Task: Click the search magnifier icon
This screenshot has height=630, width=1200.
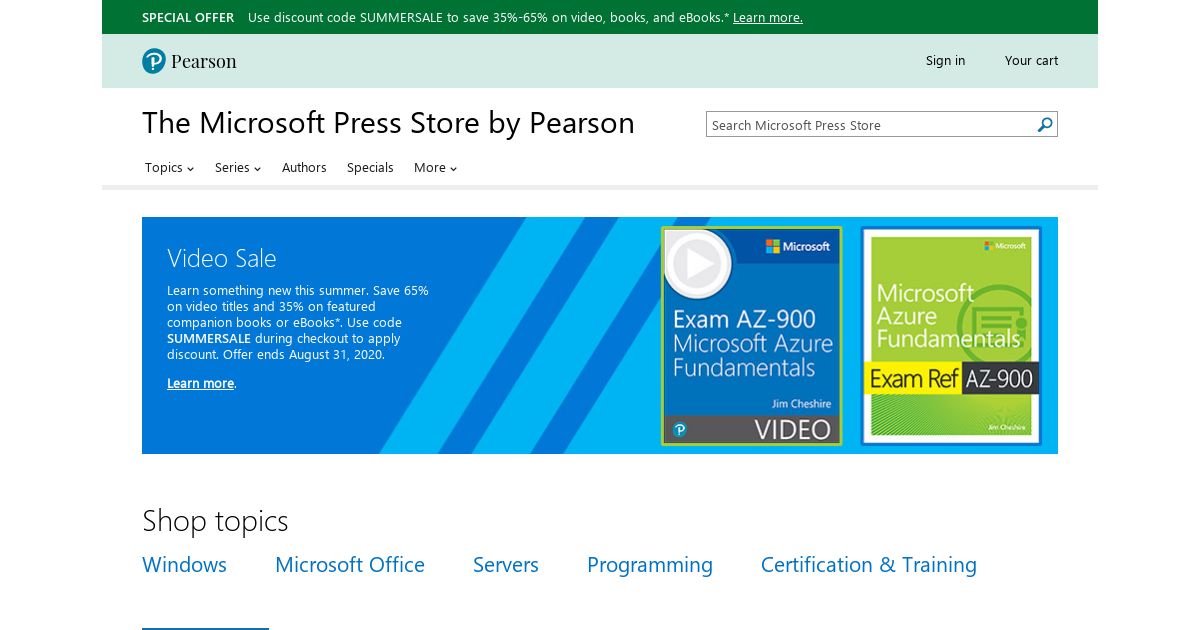Action: (x=1045, y=125)
